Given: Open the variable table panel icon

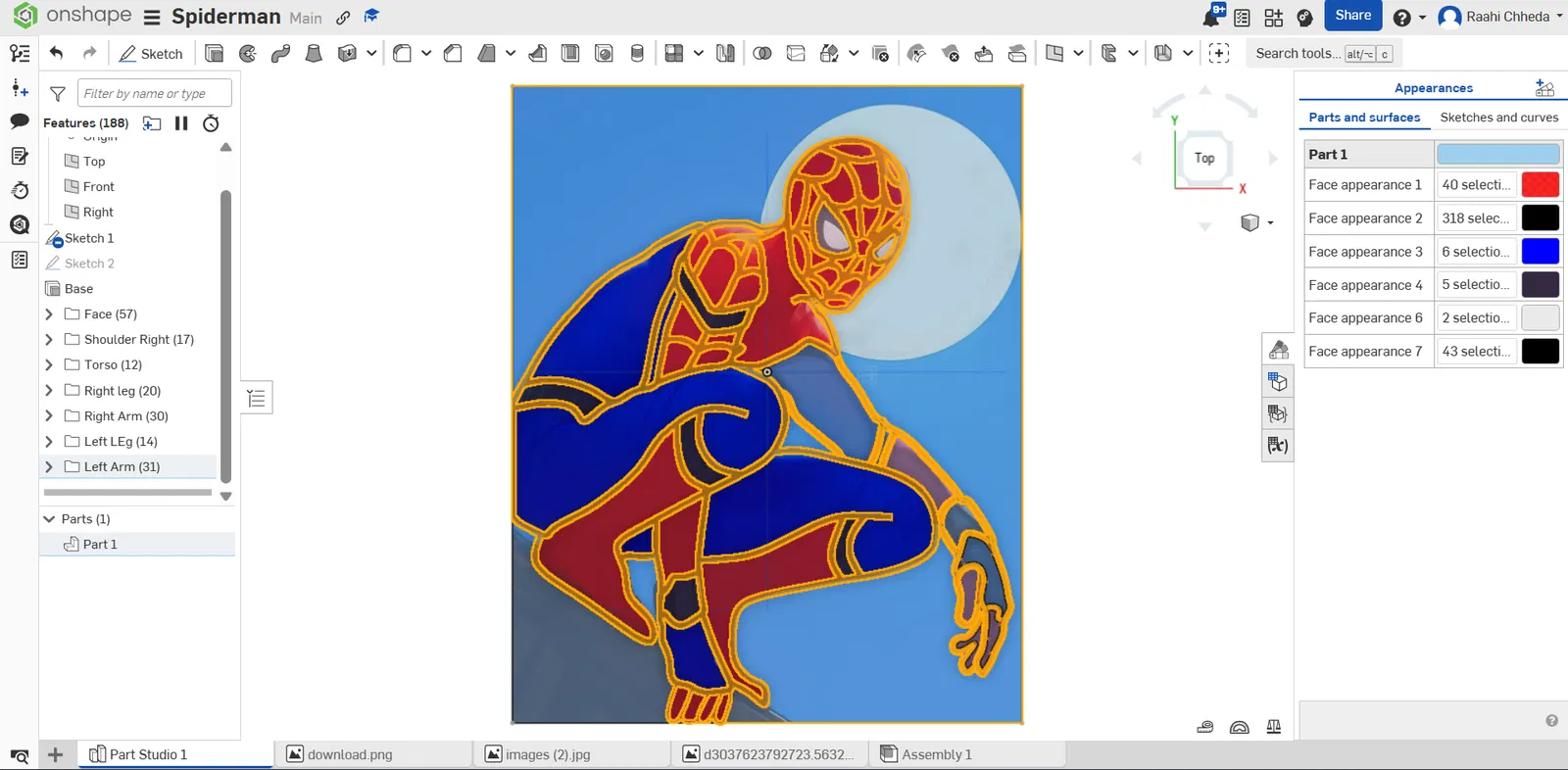Looking at the screenshot, I should pos(1278,445).
